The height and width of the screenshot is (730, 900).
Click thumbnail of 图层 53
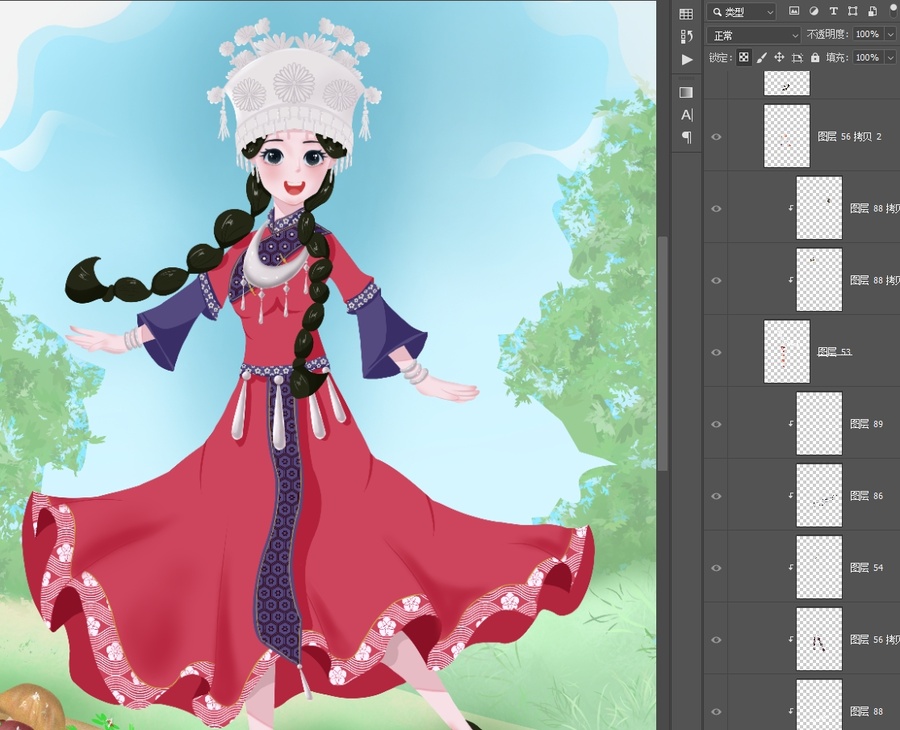click(x=787, y=351)
